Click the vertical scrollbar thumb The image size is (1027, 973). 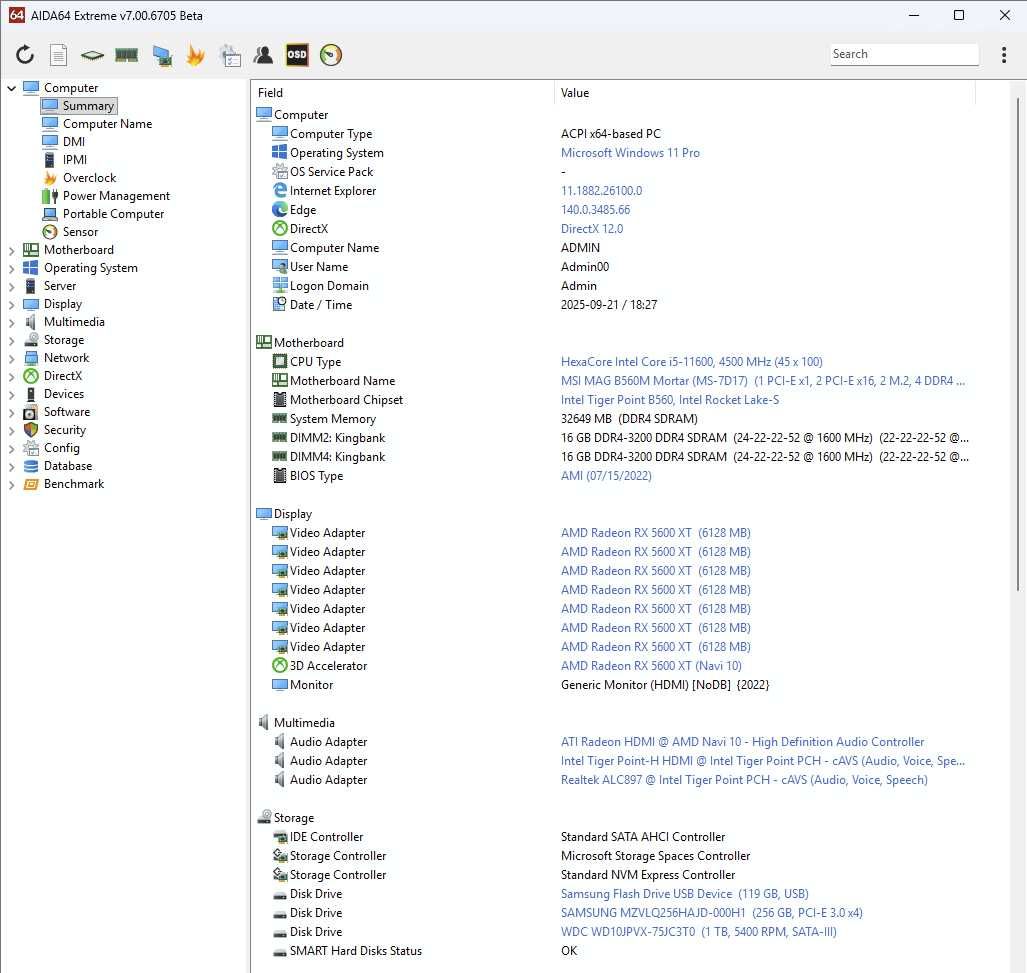click(1018, 344)
